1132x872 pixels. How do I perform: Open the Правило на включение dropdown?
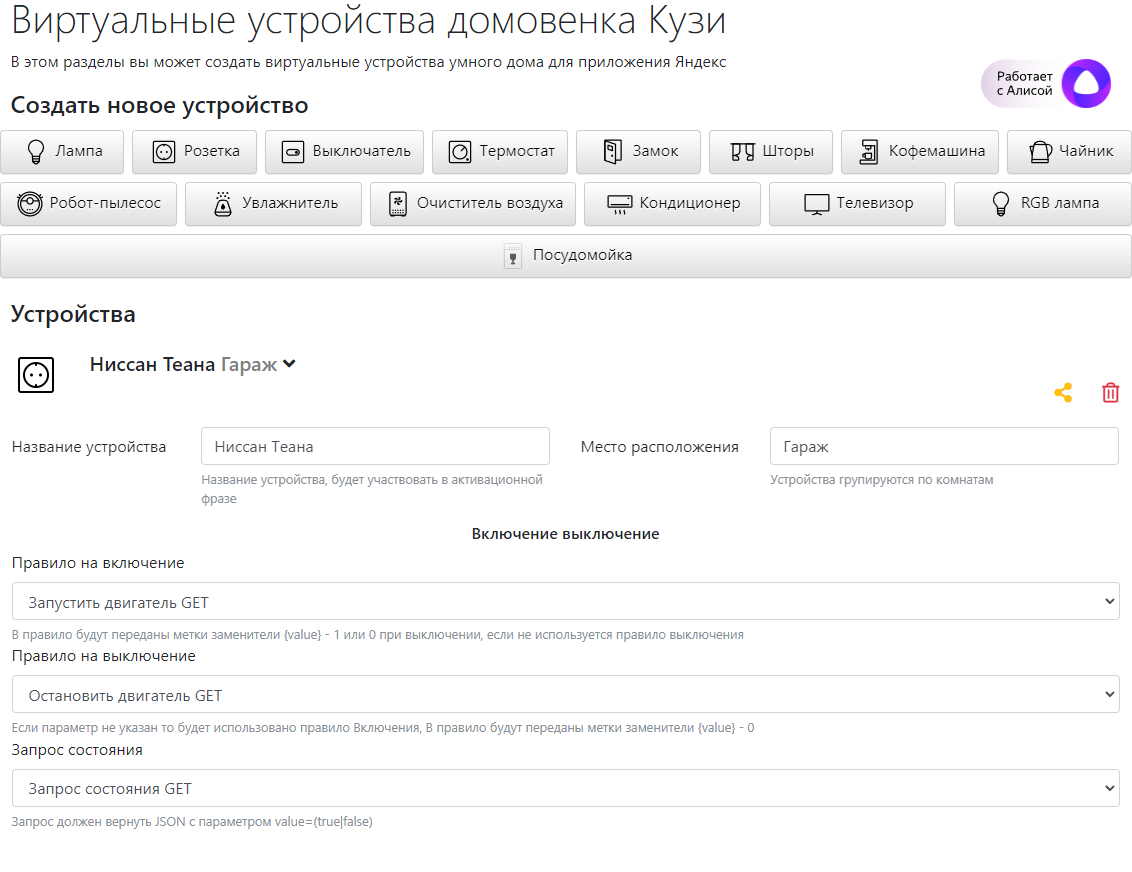click(566, 601)
